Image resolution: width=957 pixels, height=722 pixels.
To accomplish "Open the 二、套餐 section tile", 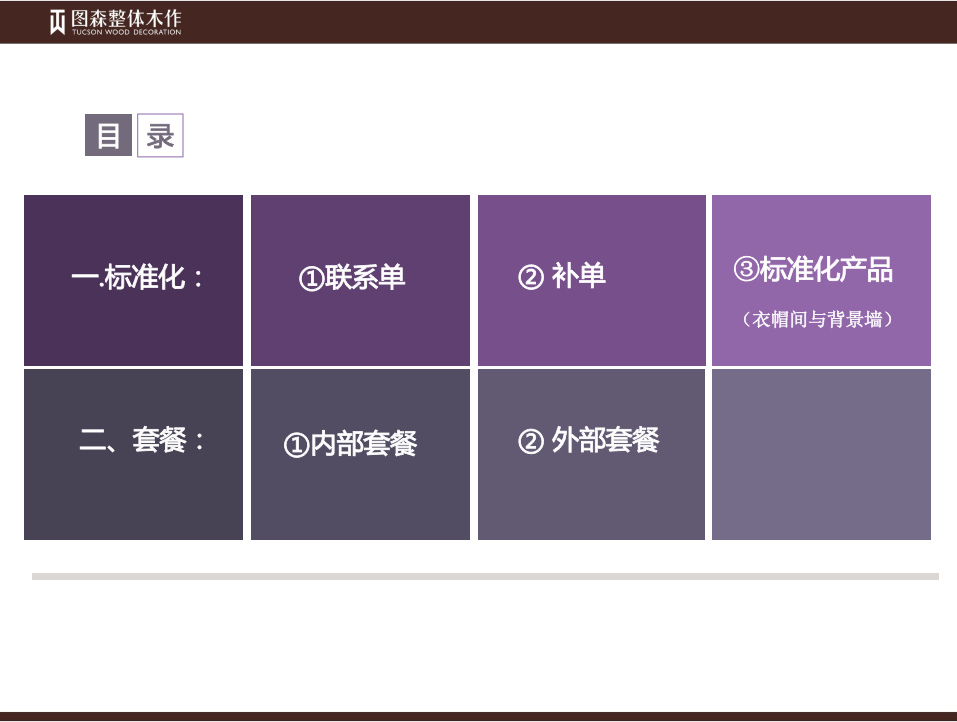I will click(133, 454).
